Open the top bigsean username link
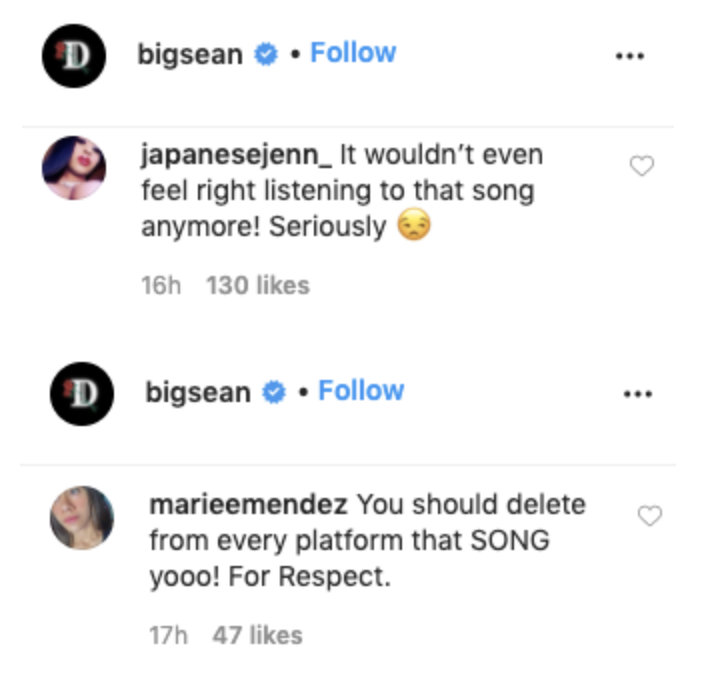The width and height of the screenshot is (712, 688). point(190,55)
